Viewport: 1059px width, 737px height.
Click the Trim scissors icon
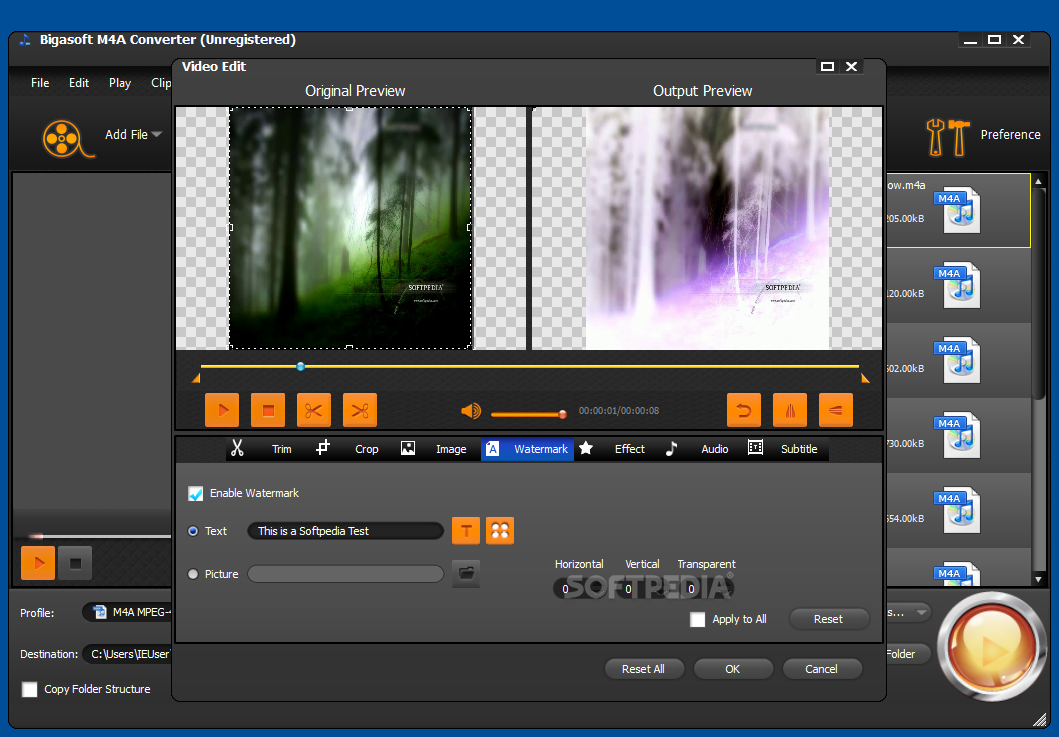[237, 448]
